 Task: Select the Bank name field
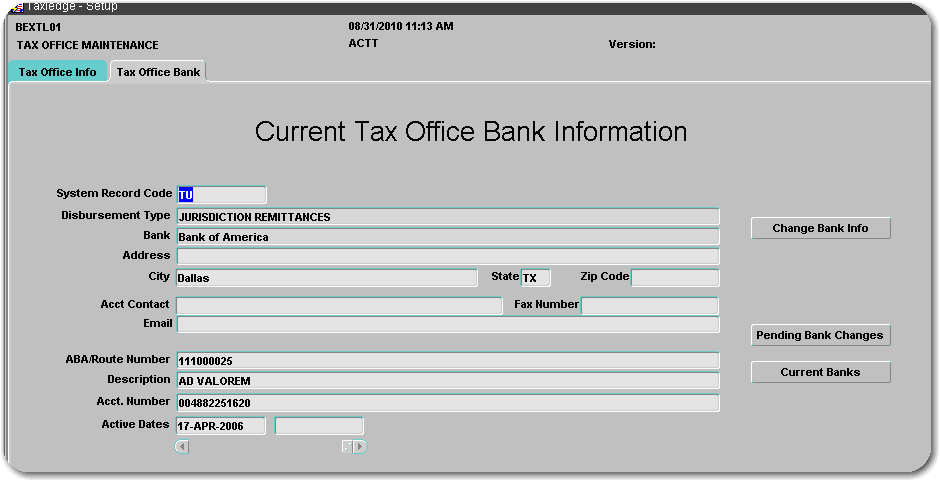[x=447, y=237]
